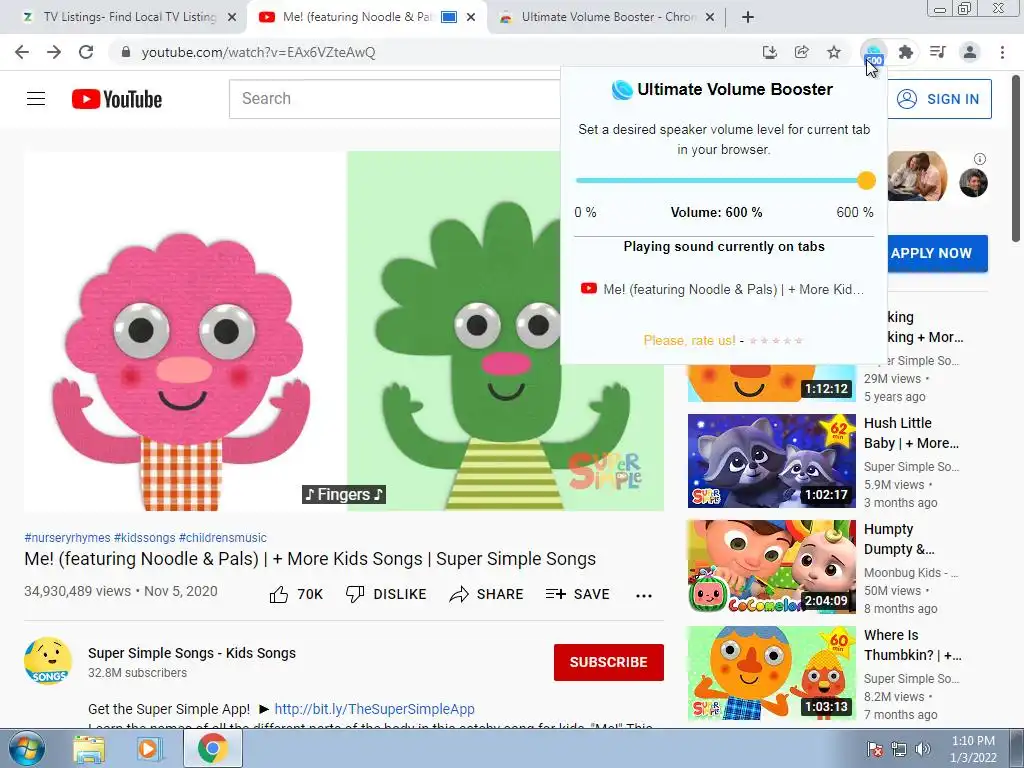Open the Chrome three-dot menu

click(x=1002, y=52)
